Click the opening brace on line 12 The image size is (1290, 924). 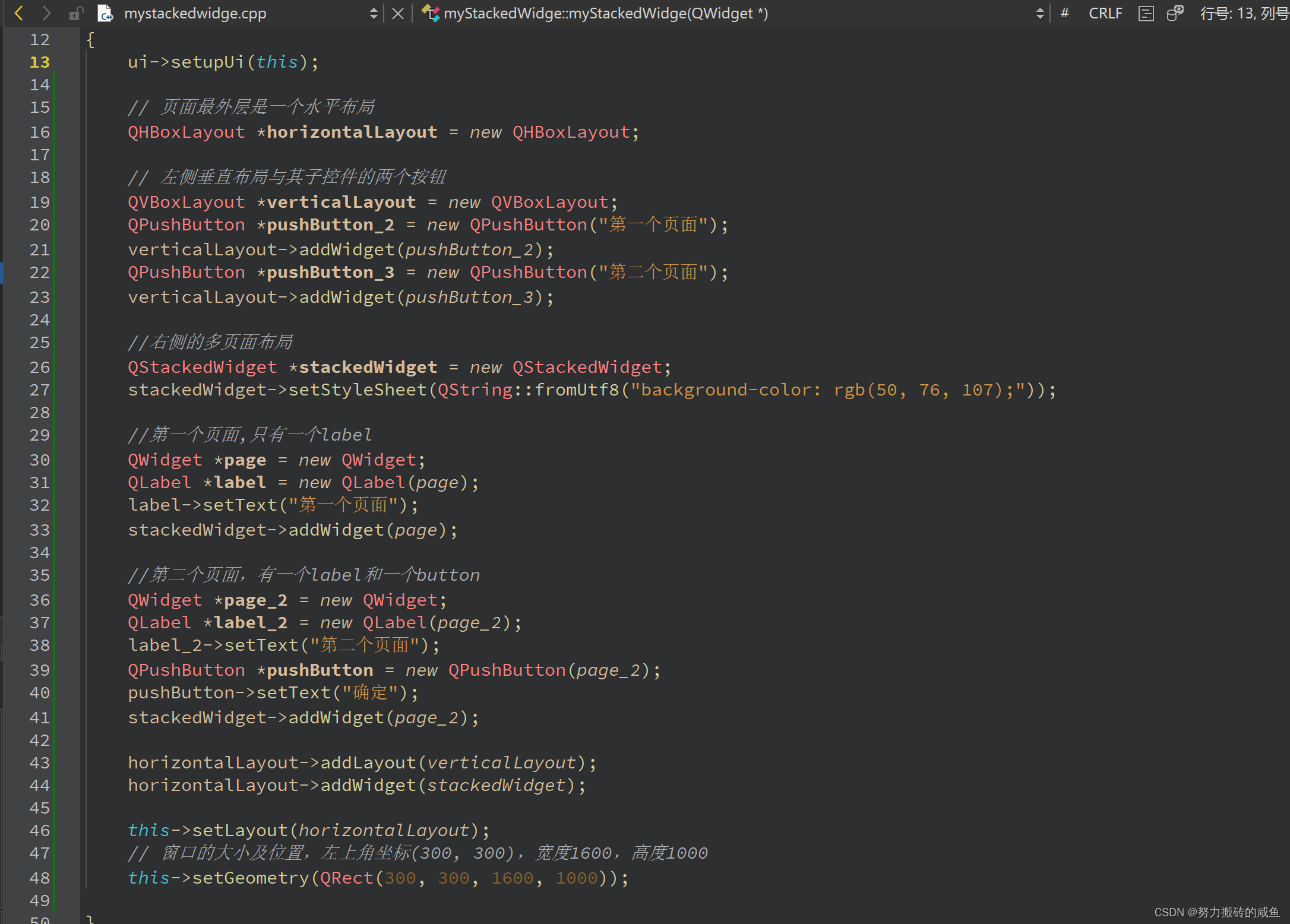coord(90,40)
